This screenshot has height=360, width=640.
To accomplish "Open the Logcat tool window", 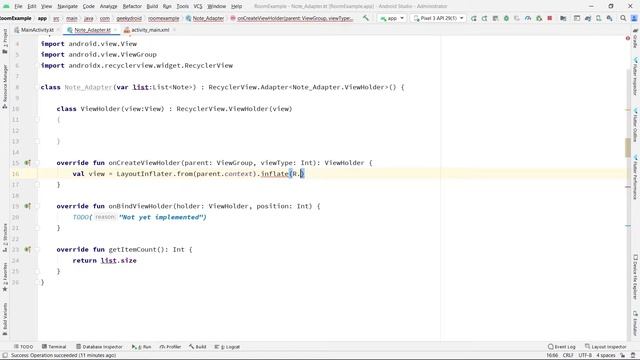I will 227,347.
